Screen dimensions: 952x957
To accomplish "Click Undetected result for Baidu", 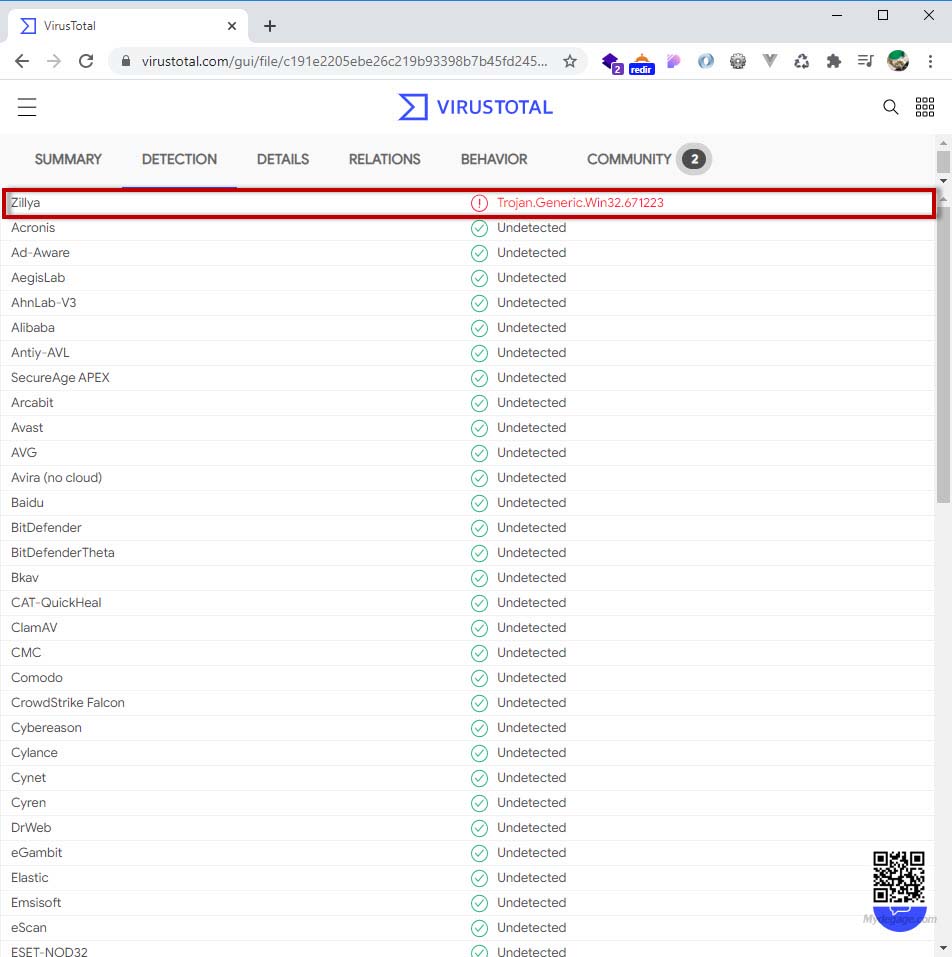I will (x=532, y=502).
